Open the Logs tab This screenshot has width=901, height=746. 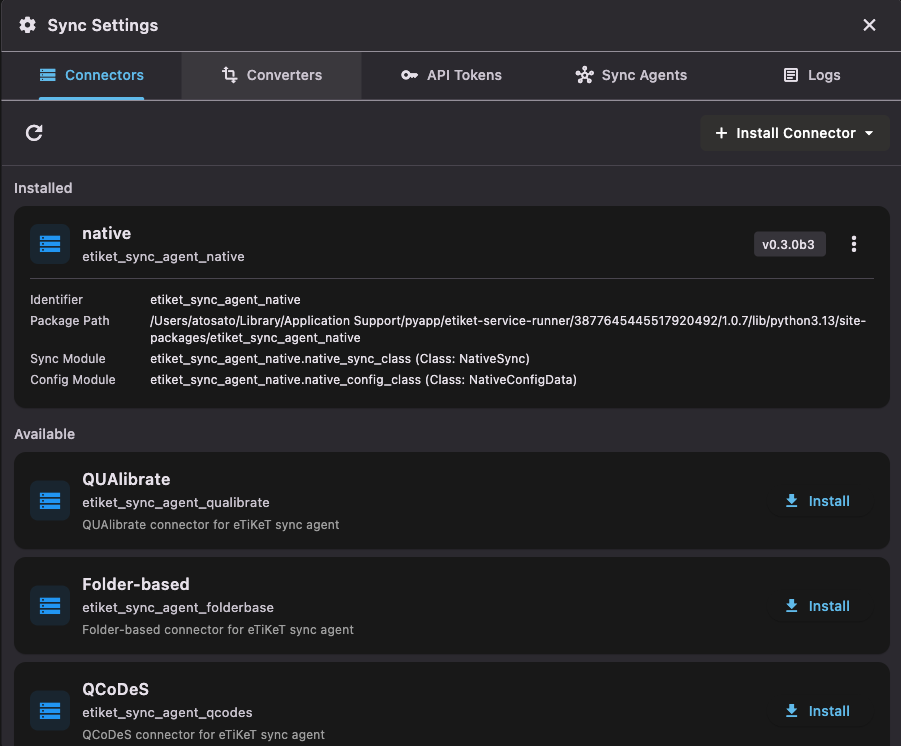(811, 75)
